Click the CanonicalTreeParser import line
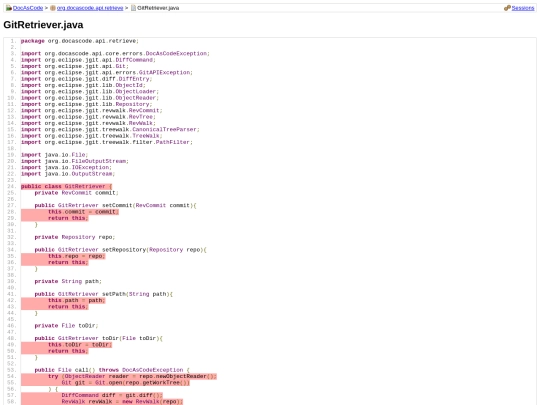Screen dimensions: 540x405 click(x=110, y=129)
